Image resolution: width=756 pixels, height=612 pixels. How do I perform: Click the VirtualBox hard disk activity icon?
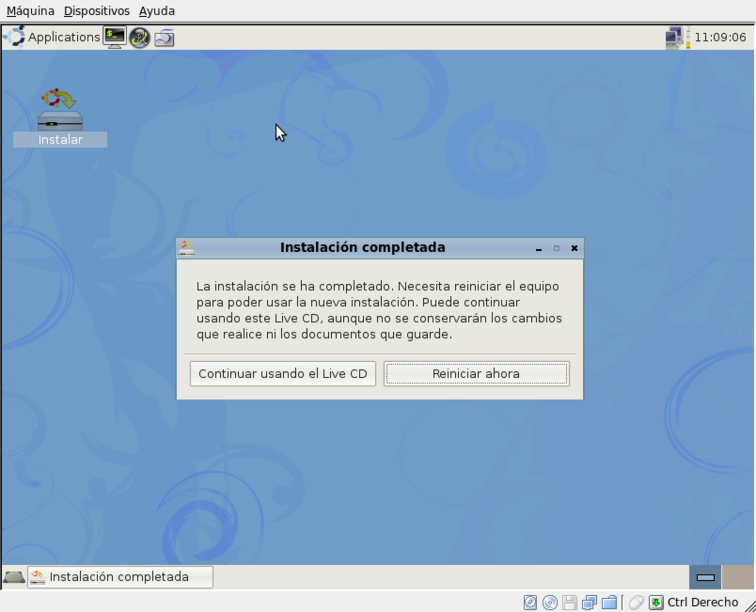coord(531,602)
